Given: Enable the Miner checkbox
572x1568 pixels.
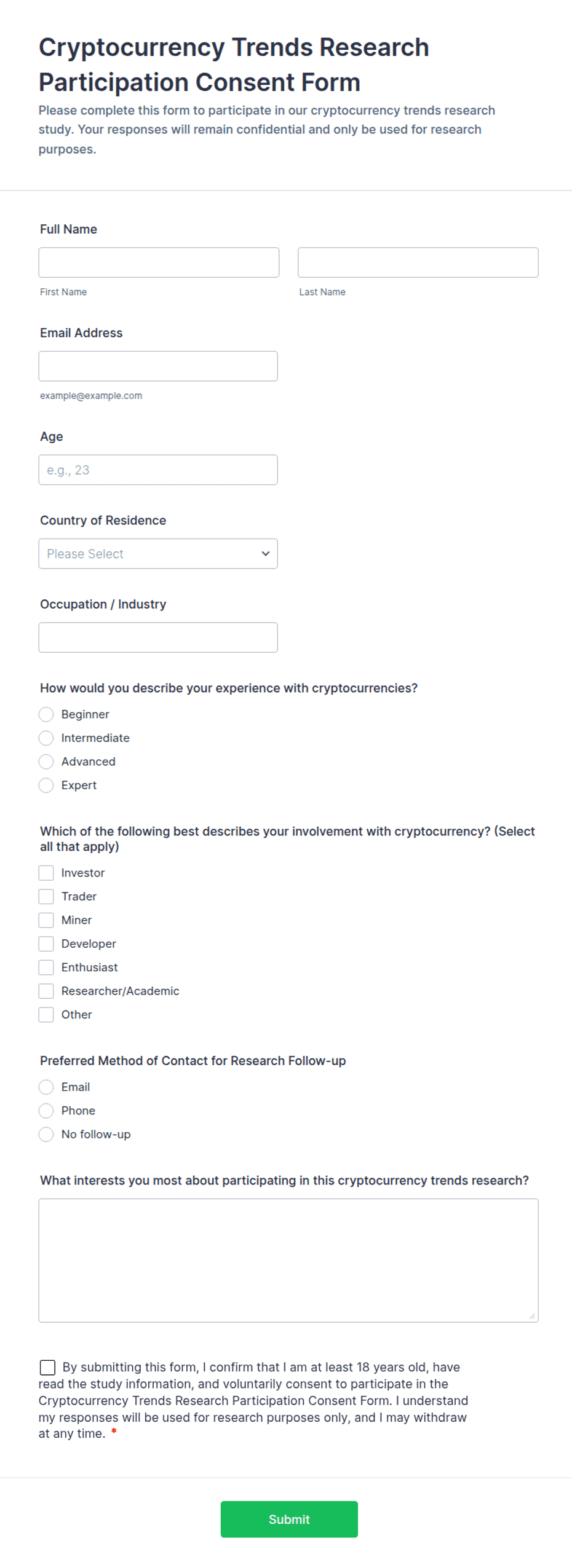Looking at the screenshot, I should pyautogui.click(x=46, y=921).
